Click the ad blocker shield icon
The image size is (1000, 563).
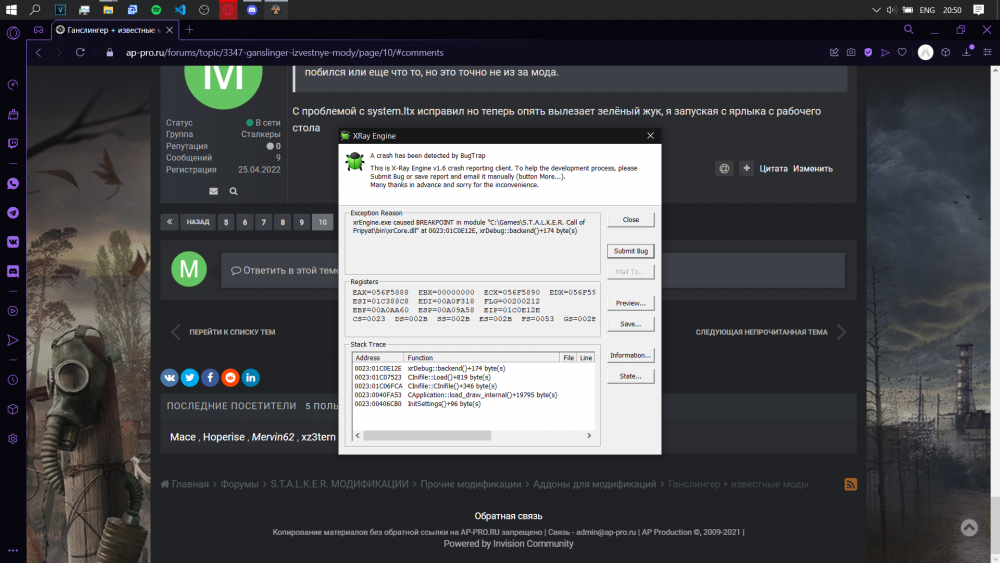(868, 52)
